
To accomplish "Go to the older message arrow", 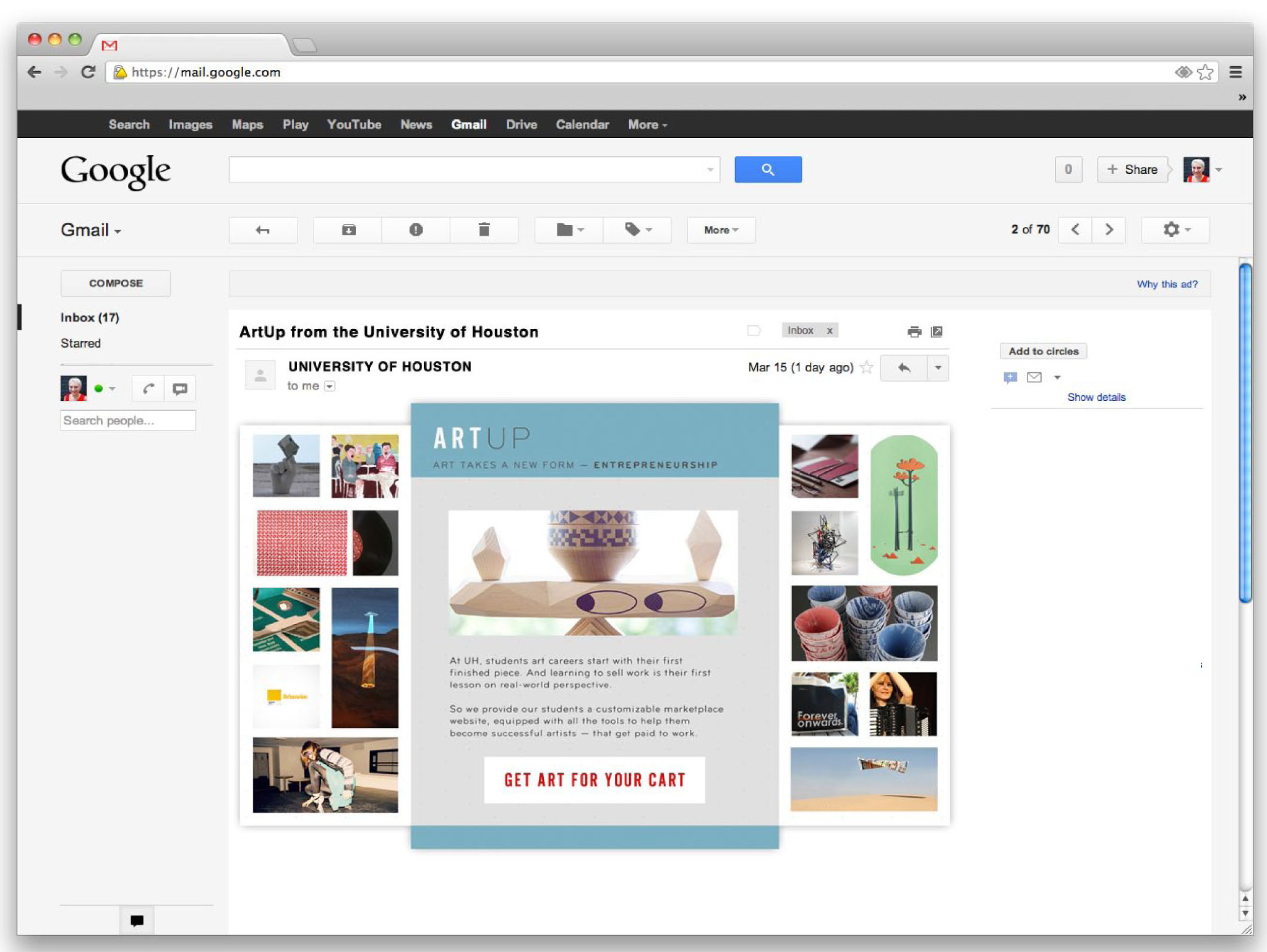I will 1109,230.
